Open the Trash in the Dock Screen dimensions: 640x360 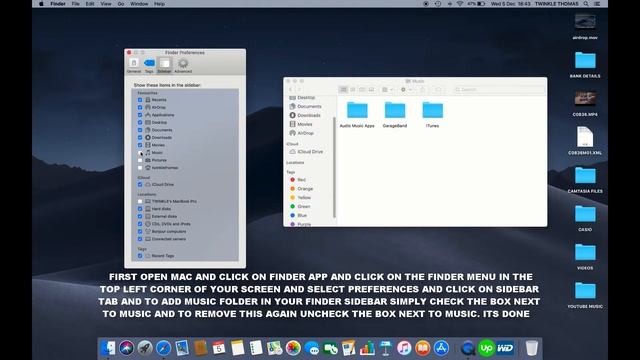coord(532,348)
